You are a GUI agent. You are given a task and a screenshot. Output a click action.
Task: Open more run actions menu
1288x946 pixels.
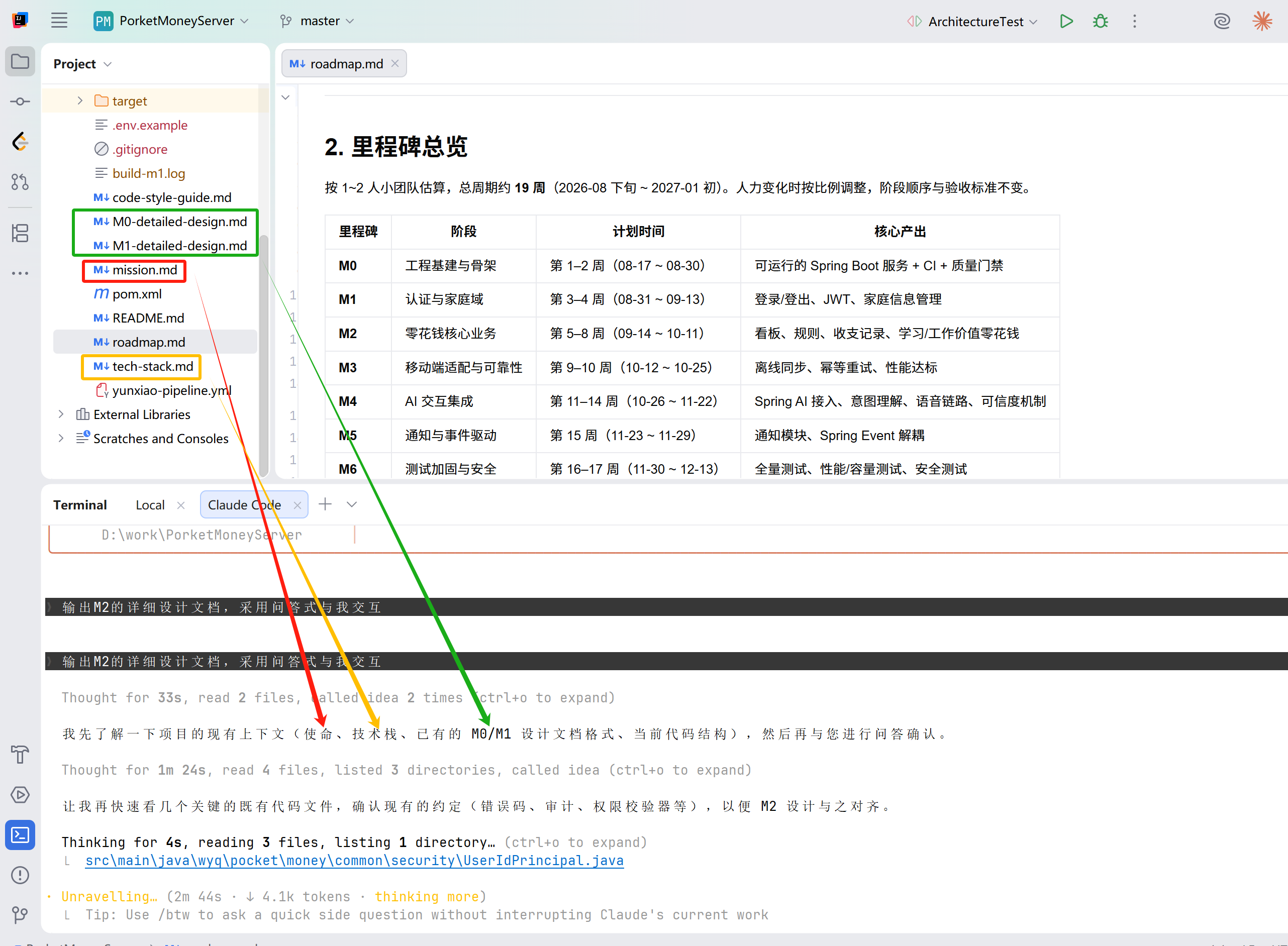point(1135,21)
